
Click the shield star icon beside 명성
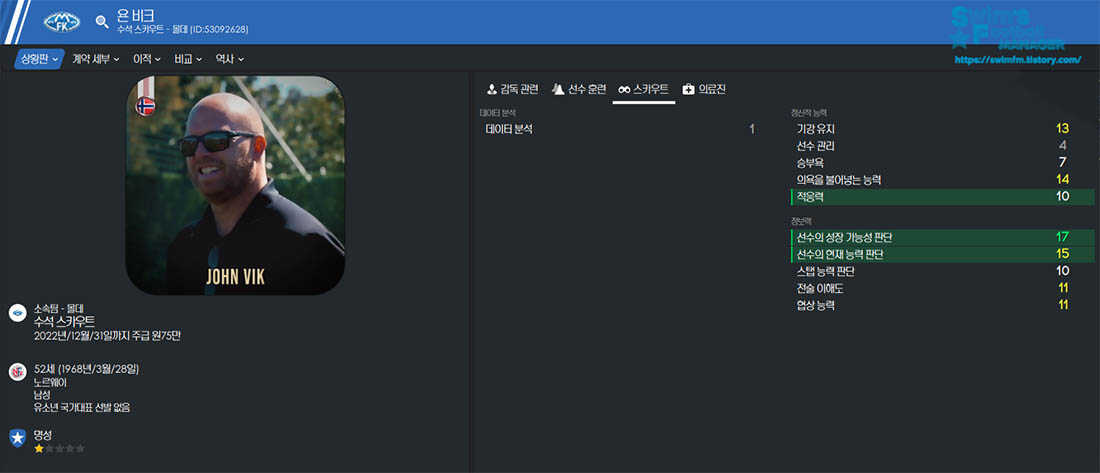click(x=18, y=439)
